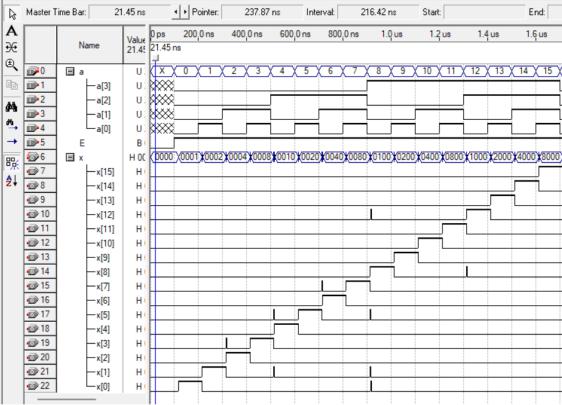Toggle Snap to Grid icon
The height and width of the screenshot is (405, 562).
(12, 163)
